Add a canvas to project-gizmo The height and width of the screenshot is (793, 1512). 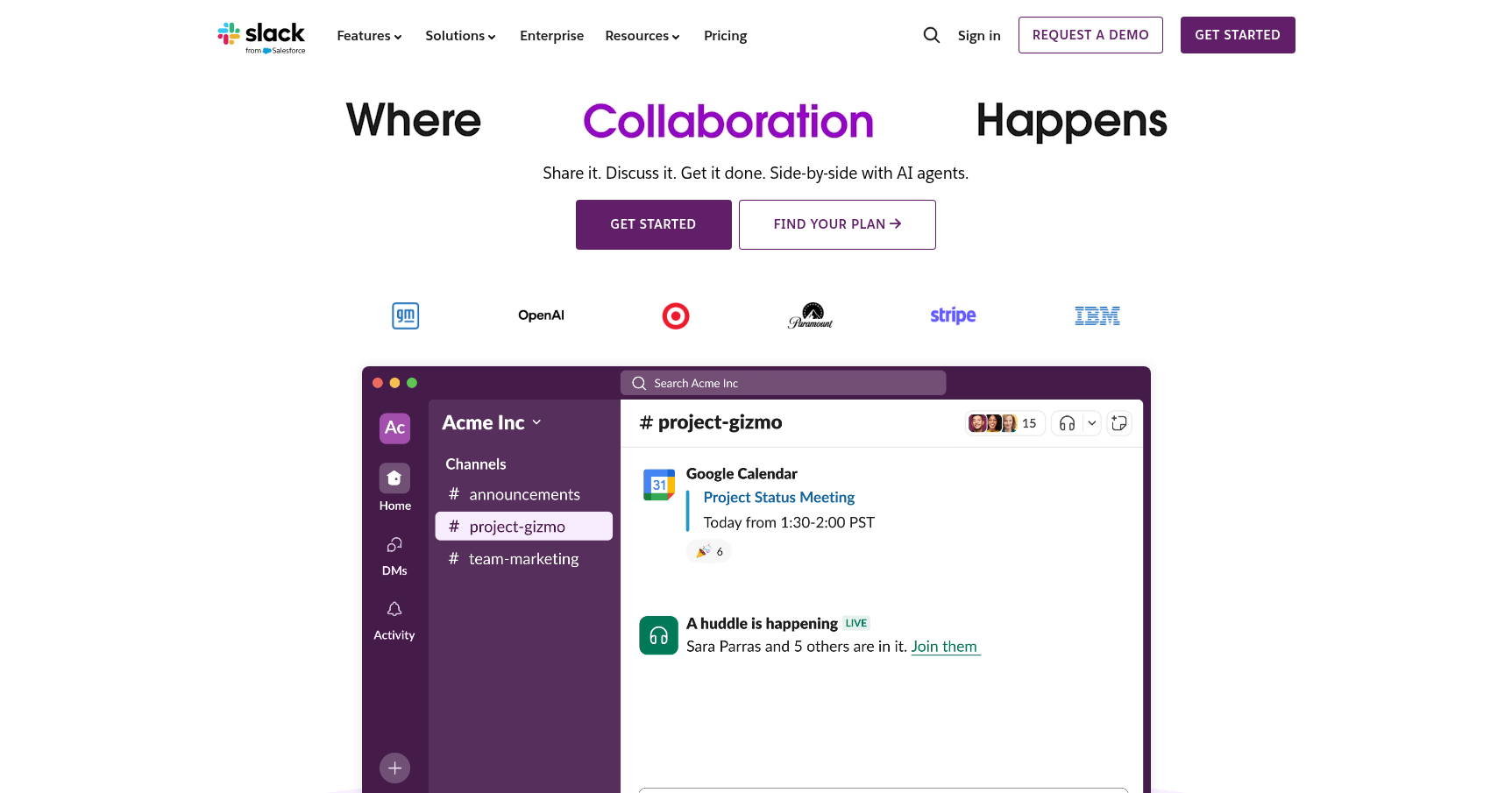pyautogui.click(x=1119, y=423)
